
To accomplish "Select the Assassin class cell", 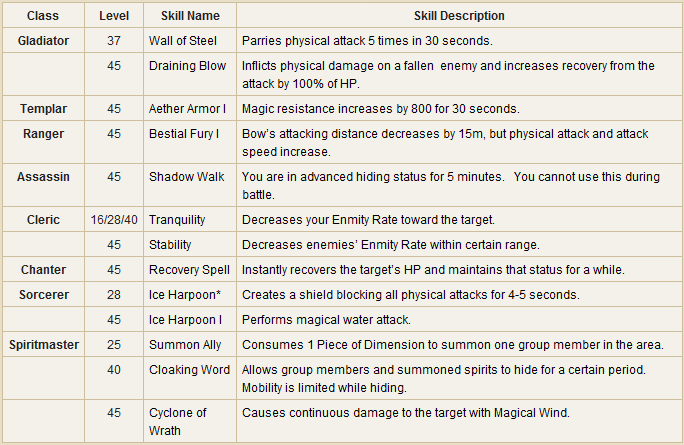I will pos(43,177).
